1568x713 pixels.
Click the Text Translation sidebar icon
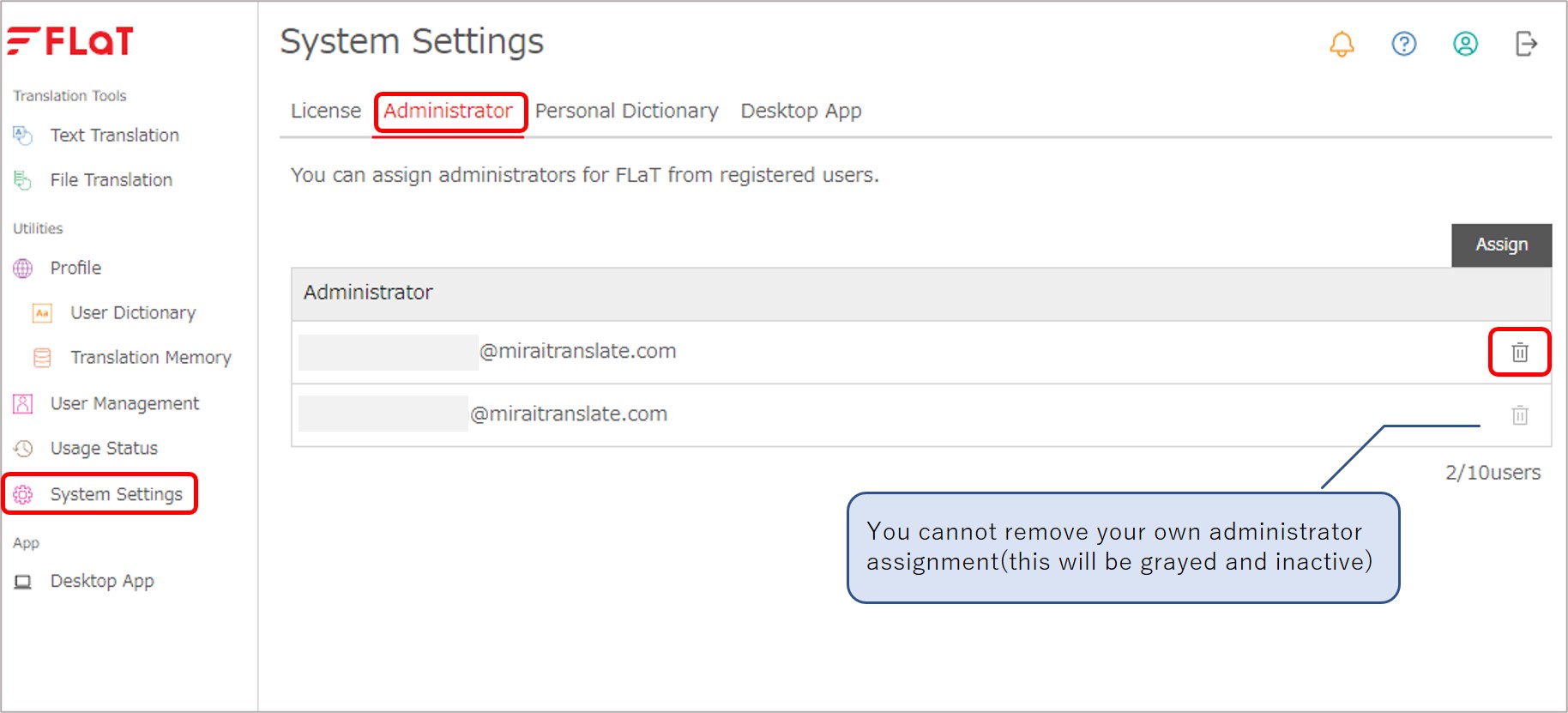click(x=23, y=136)
